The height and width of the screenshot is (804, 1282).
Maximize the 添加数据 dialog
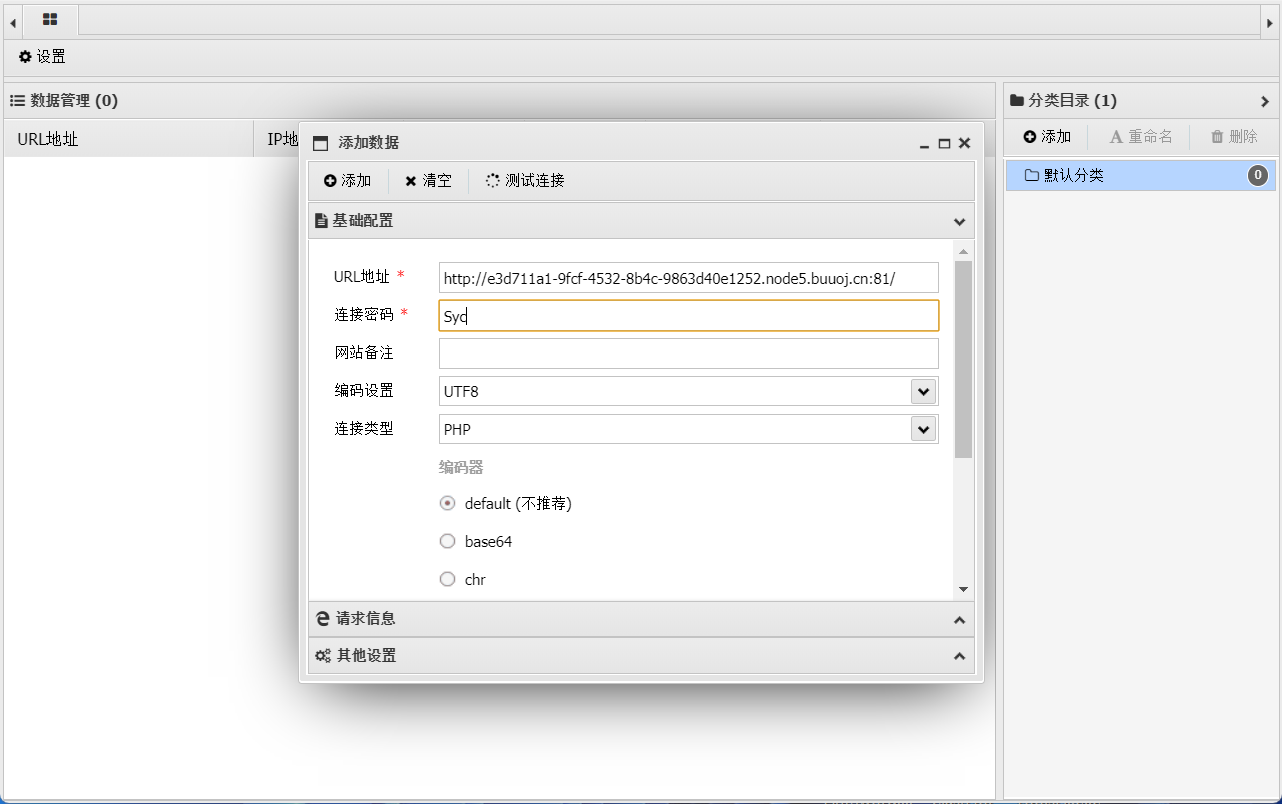(x=944, y=144)
